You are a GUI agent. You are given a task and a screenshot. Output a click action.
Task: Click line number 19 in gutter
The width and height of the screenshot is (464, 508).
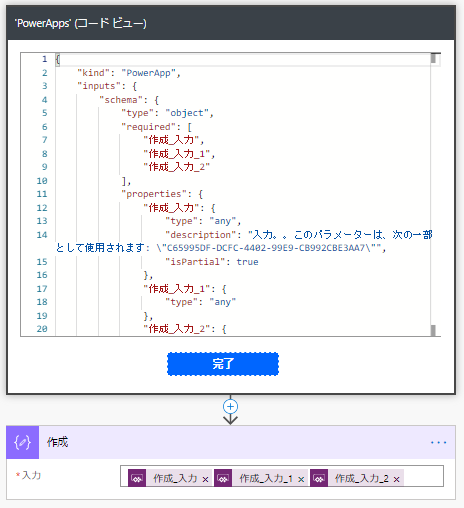[x=42, y=316]
